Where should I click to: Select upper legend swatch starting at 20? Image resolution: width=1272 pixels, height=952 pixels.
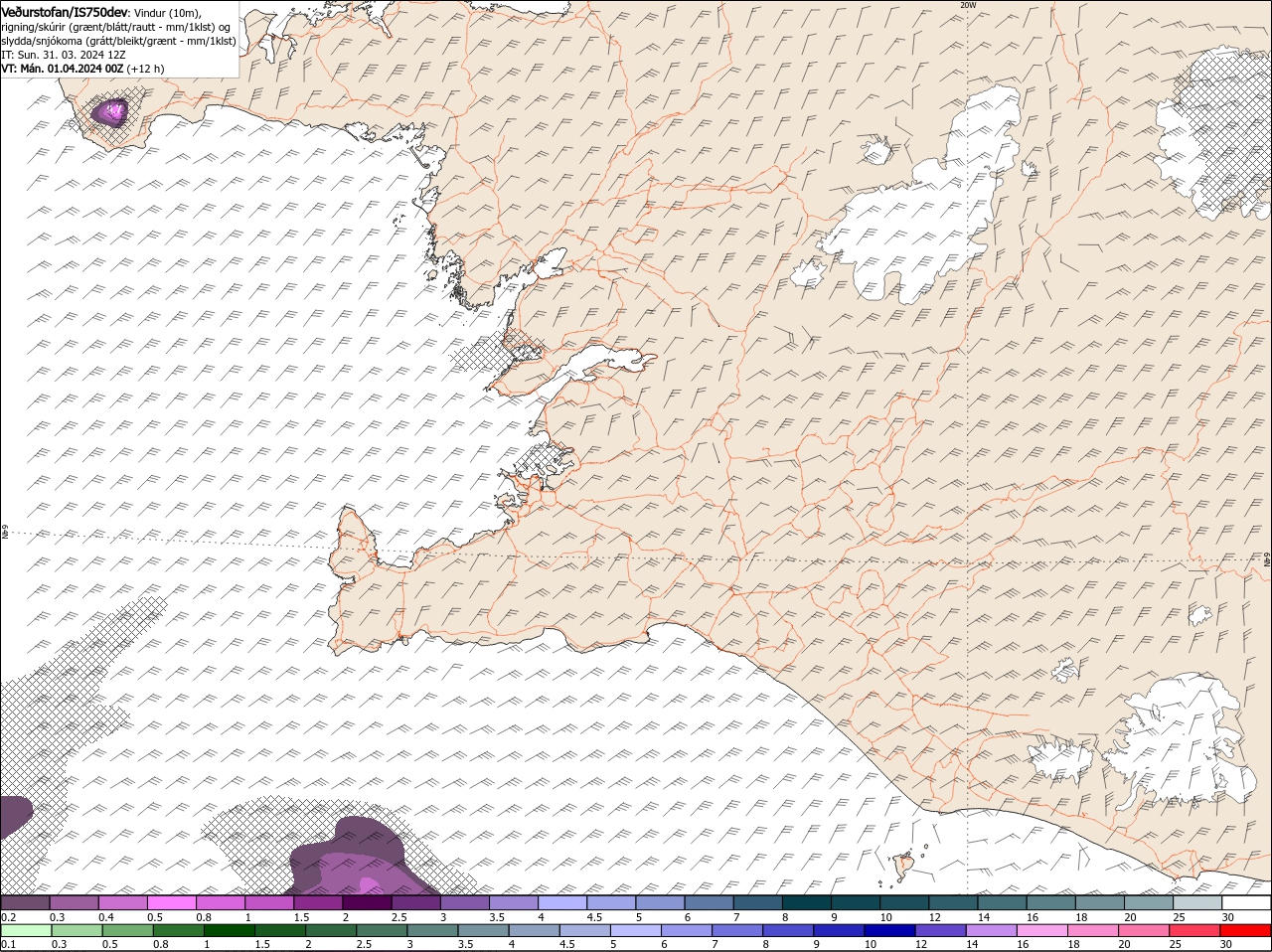[1149, 902]
